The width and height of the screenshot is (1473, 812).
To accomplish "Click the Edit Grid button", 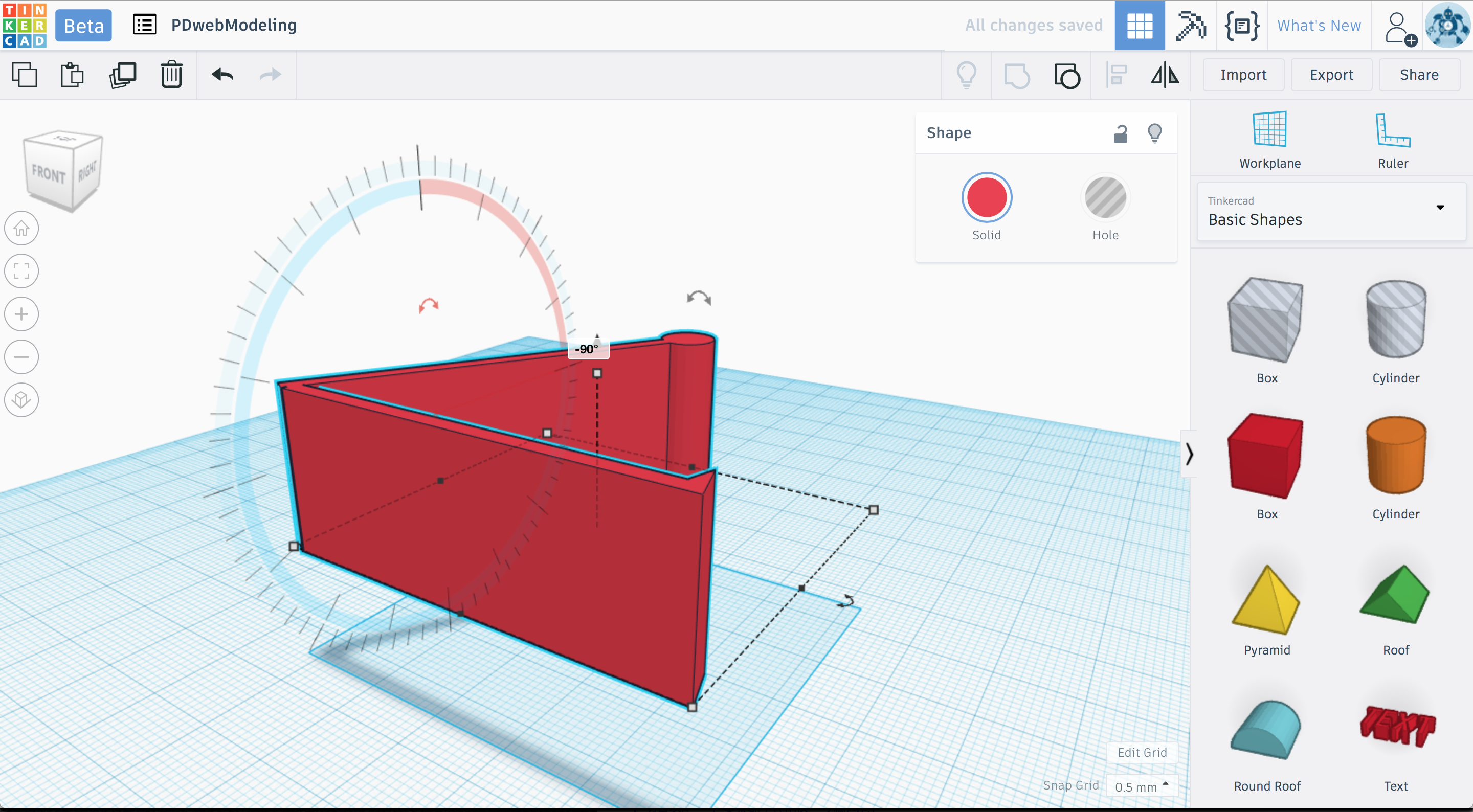I will pos(1142,752).
